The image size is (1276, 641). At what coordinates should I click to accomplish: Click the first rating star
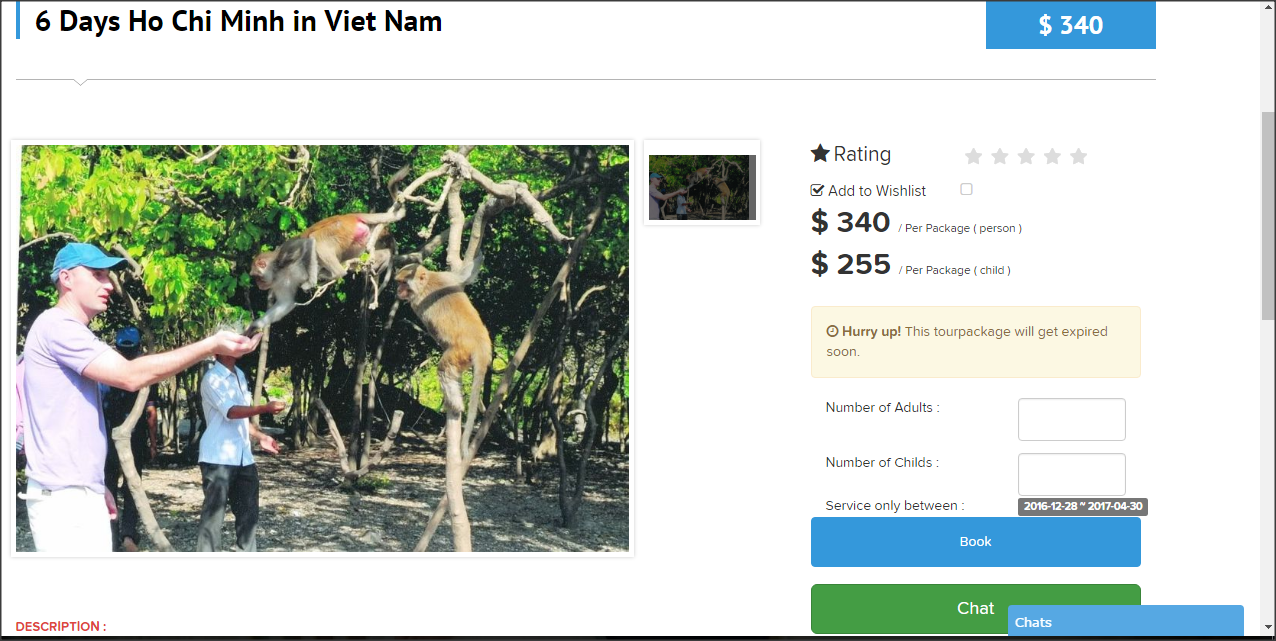pyautogui.click(x=973, y=156)
